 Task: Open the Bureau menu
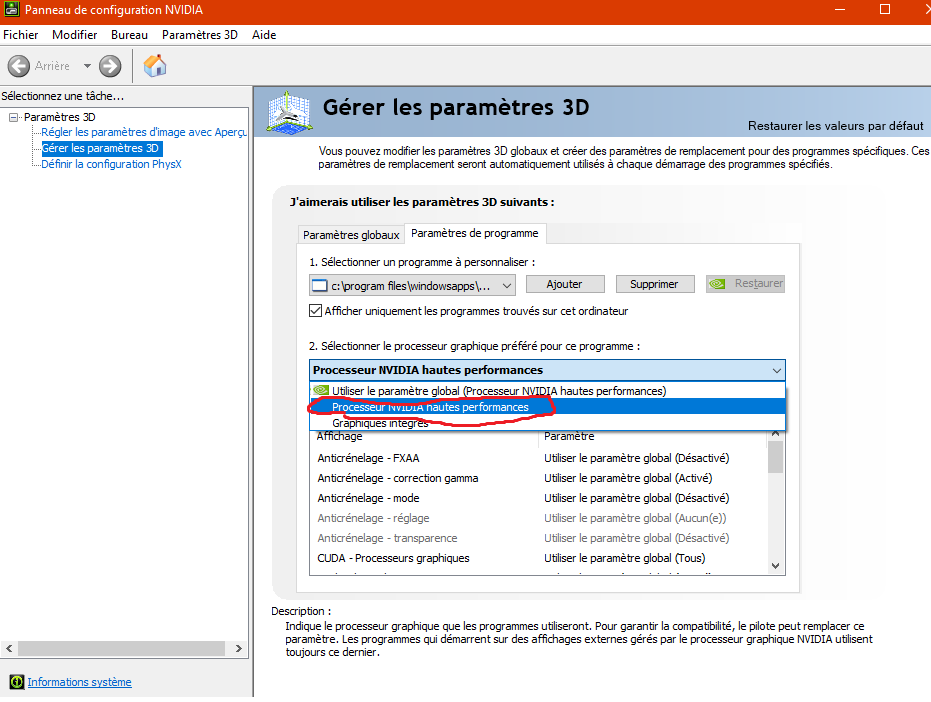coord(129,35)
